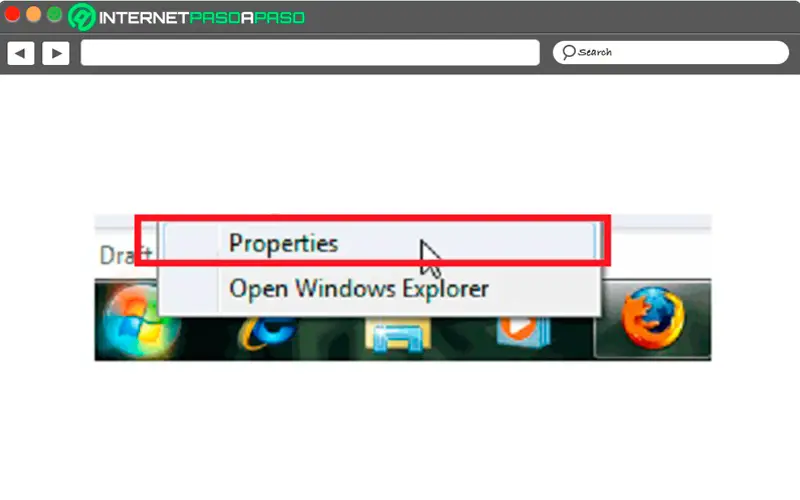Open Internet Explorer from the taskbar
The height and width of the screenshot is (500, 800).
click(x=268, y=333)
